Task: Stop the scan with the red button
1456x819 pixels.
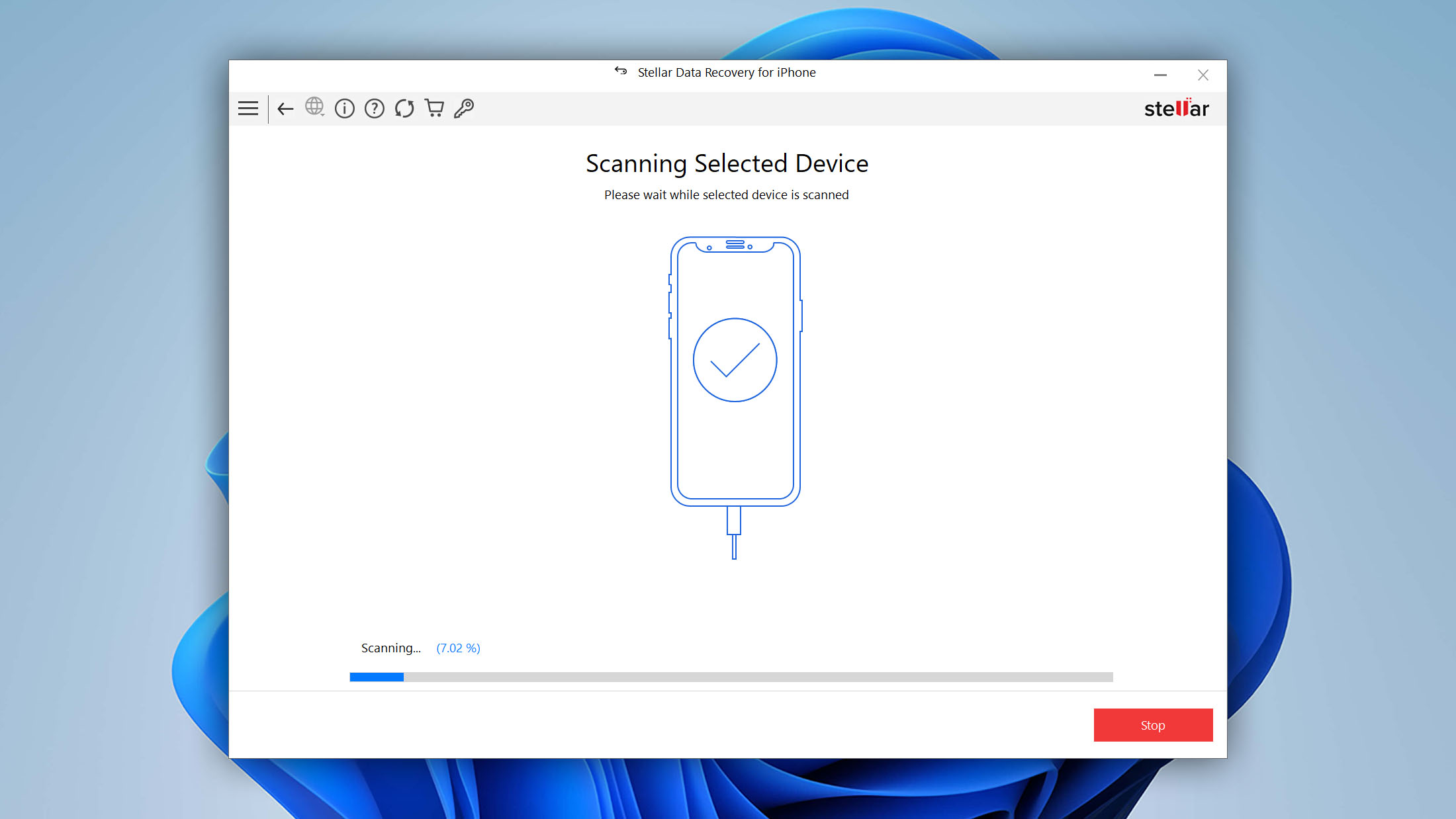Action: [x=1153, y=725]
